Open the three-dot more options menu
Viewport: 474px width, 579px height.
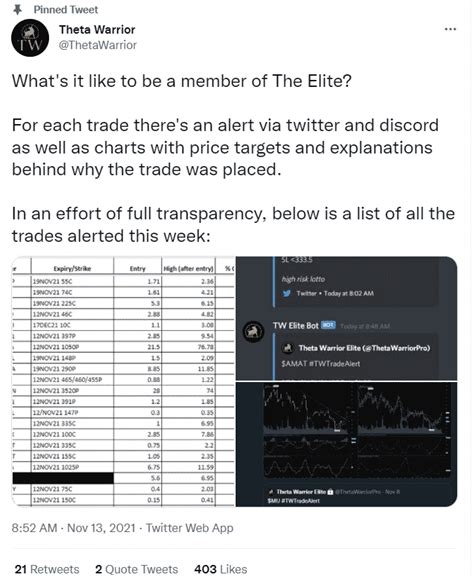tap(450, 29)
